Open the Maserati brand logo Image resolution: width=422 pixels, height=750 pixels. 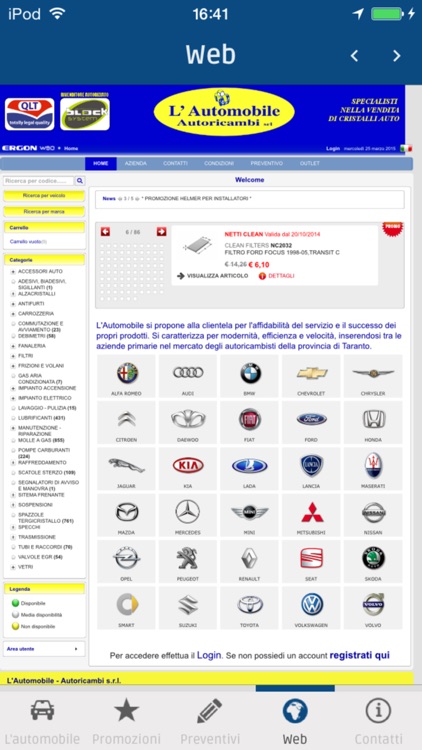coord(373,465)
